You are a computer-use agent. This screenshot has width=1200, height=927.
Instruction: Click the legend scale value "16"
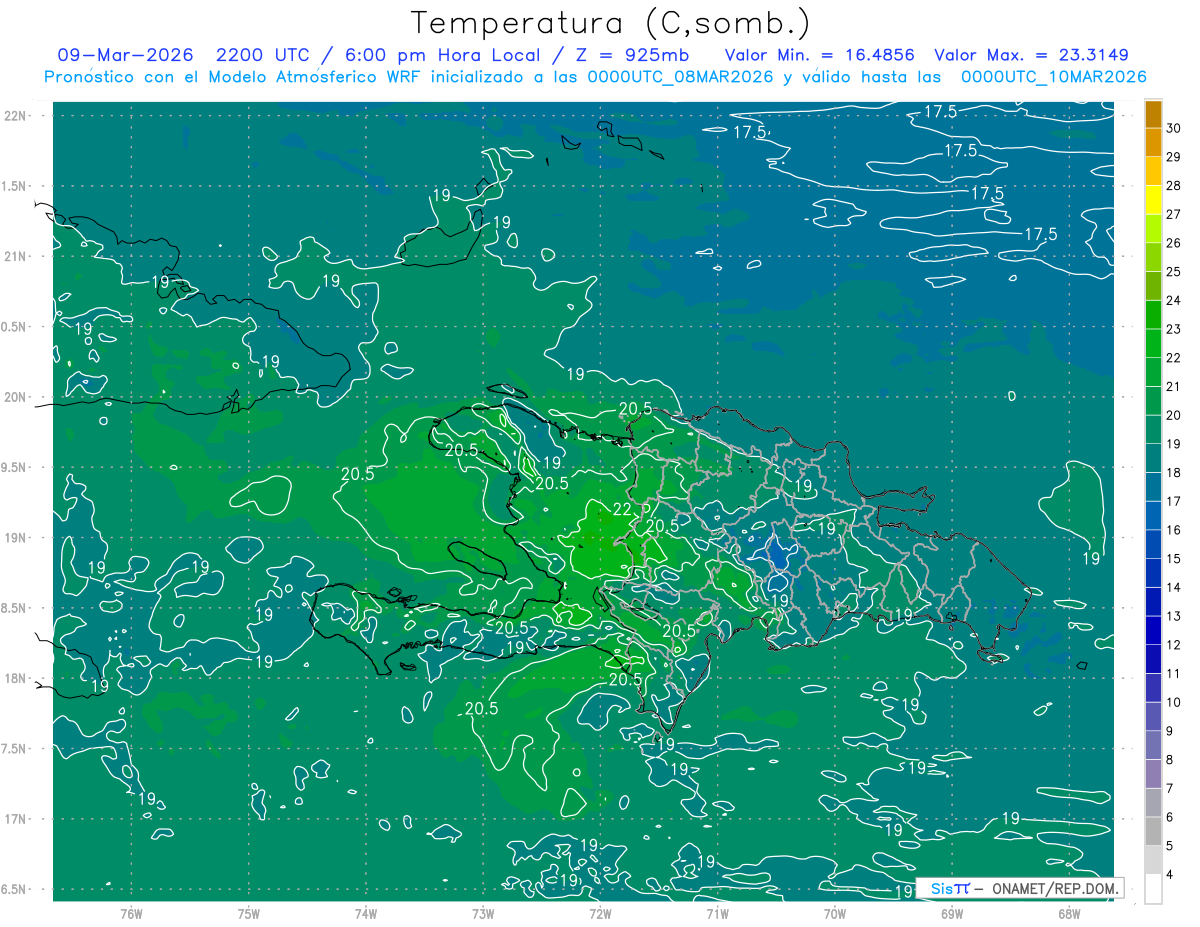(x=1174, y=530)
